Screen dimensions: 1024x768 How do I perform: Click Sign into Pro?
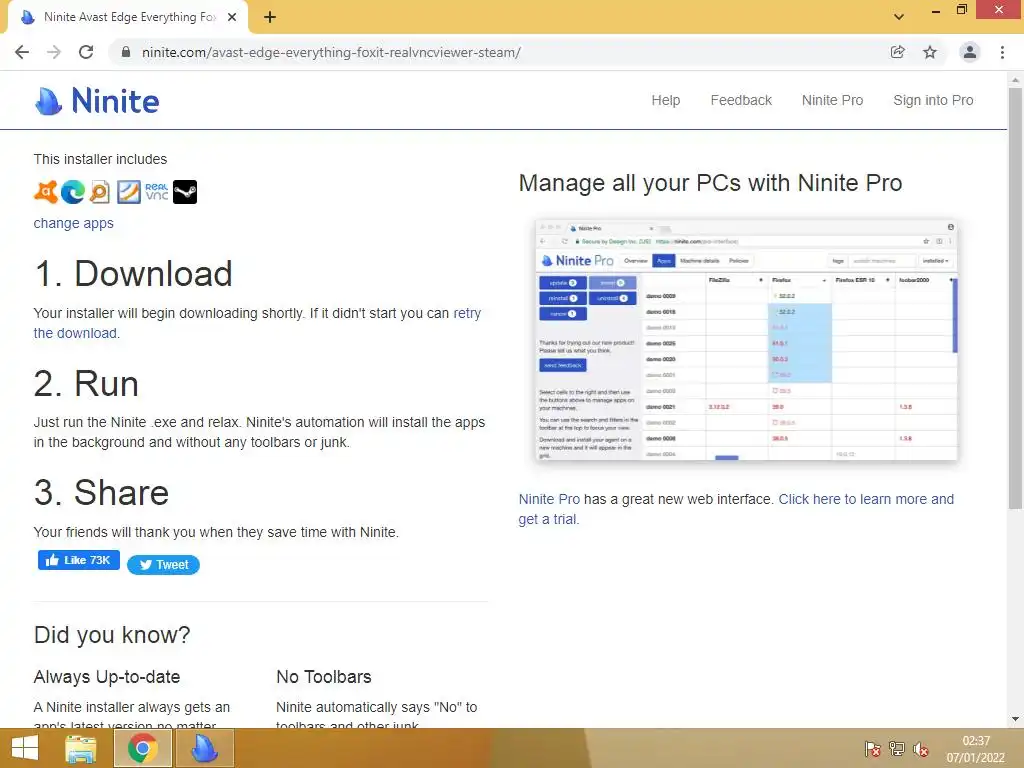click(933, 100)
